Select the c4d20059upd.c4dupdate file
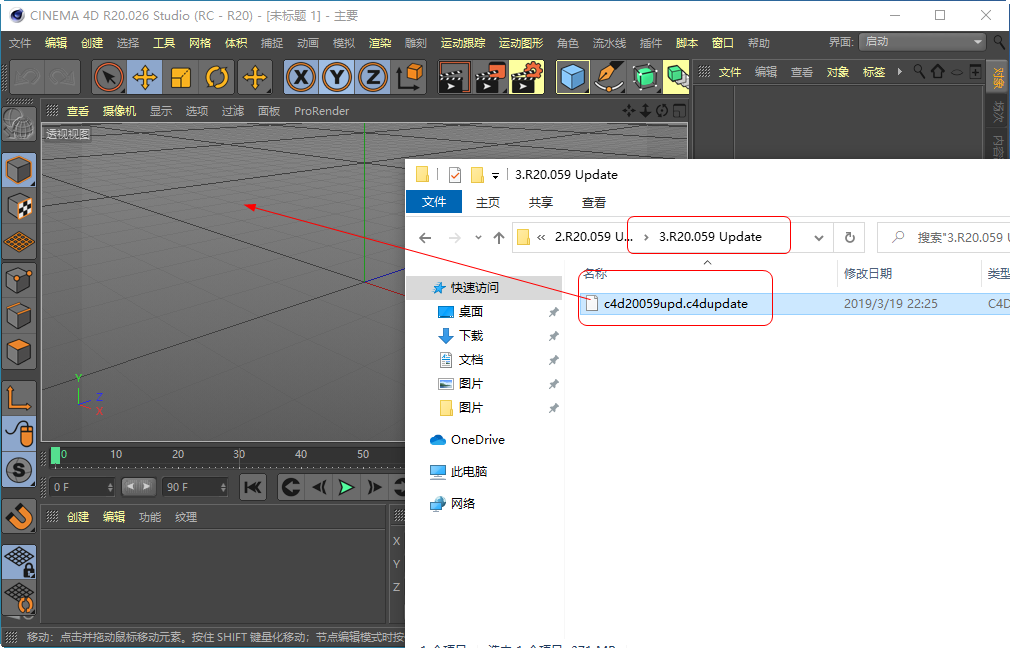This screenshot has height=648, width=1010. coord(675,304)
